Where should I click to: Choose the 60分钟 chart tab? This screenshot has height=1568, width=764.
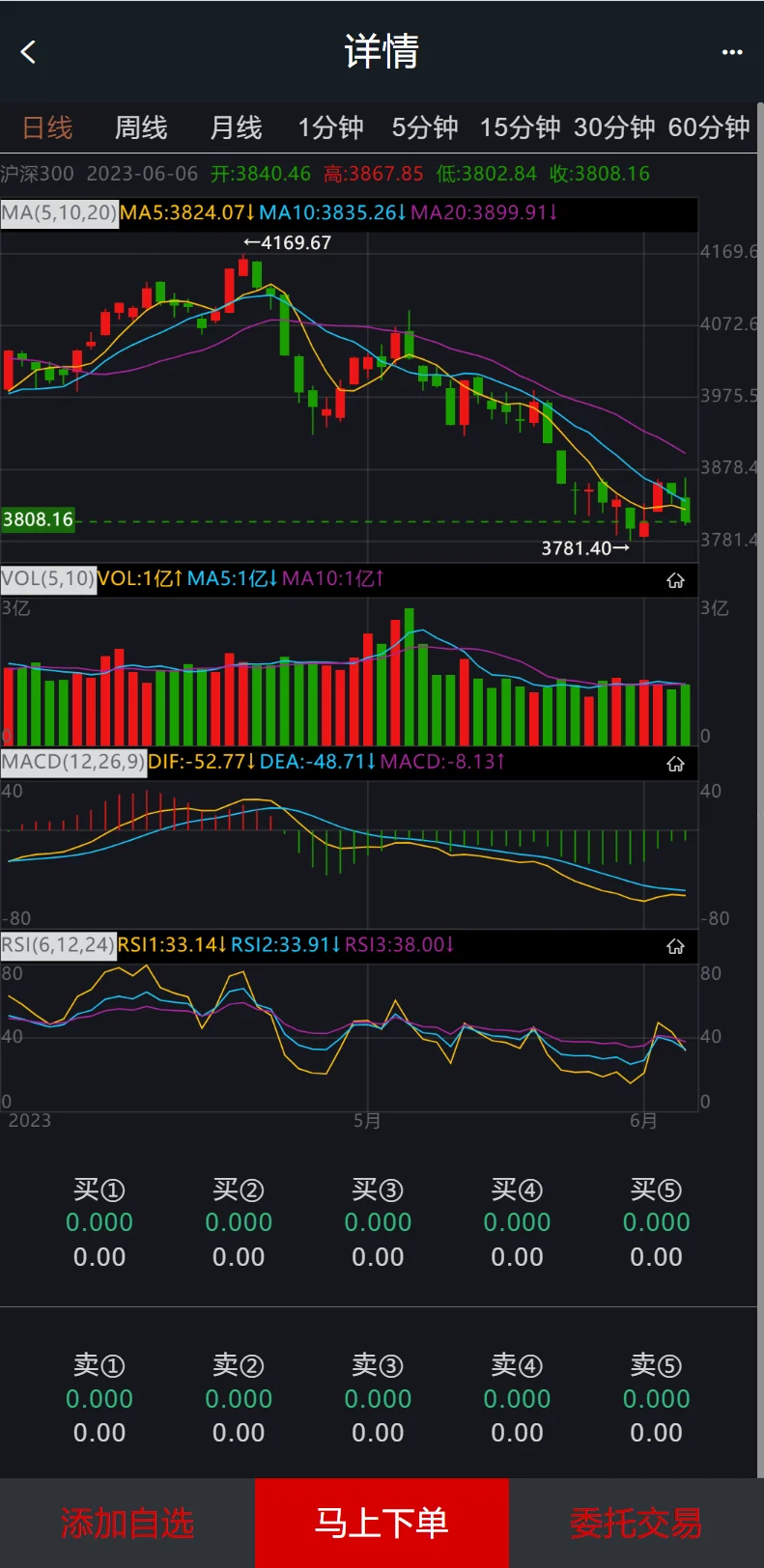[709, 127]
